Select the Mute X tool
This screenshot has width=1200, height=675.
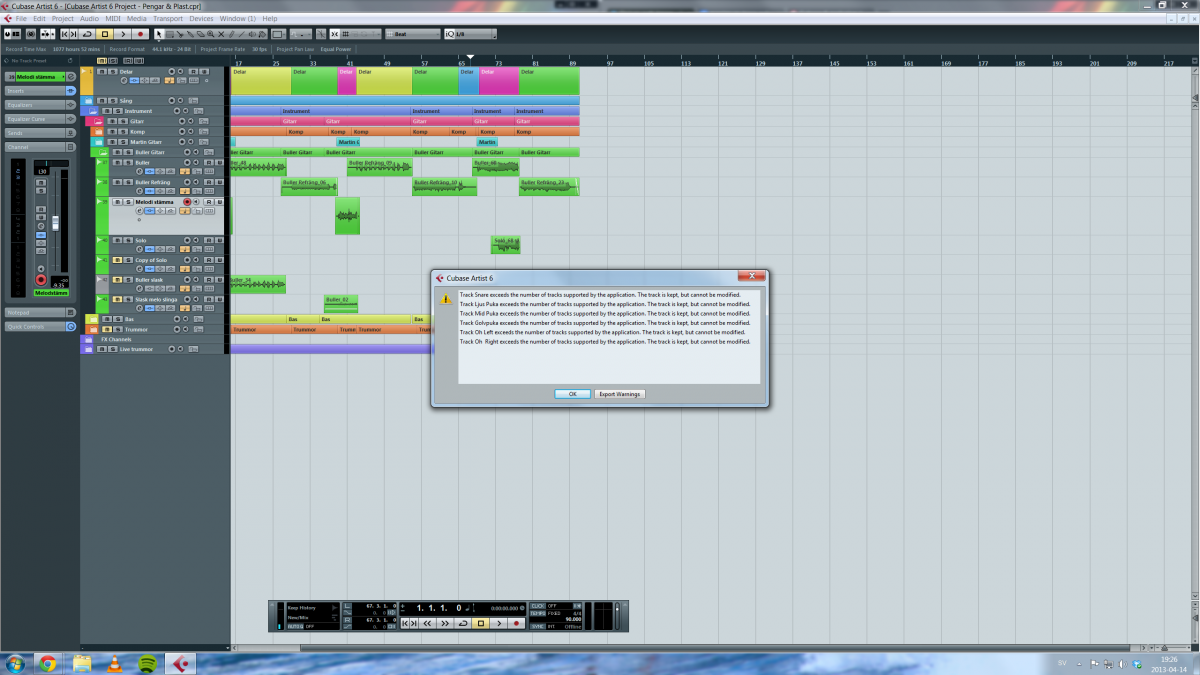coord(221,34)
